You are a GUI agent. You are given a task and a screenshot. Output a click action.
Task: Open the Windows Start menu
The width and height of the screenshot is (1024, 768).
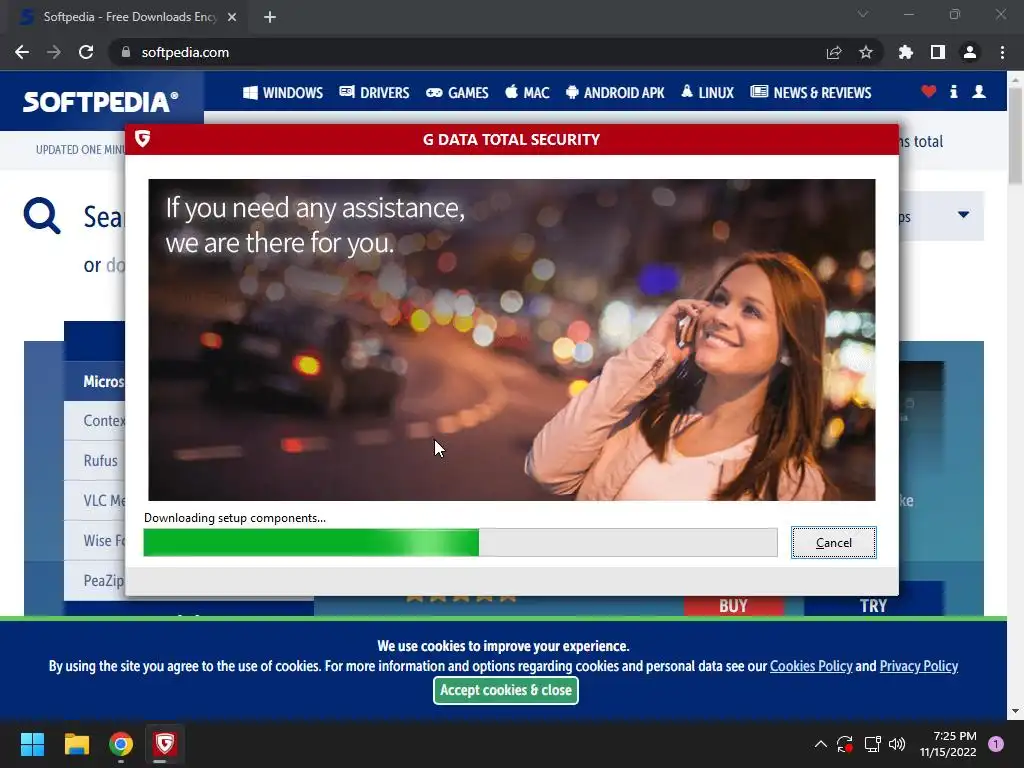(x=32, y=744)
